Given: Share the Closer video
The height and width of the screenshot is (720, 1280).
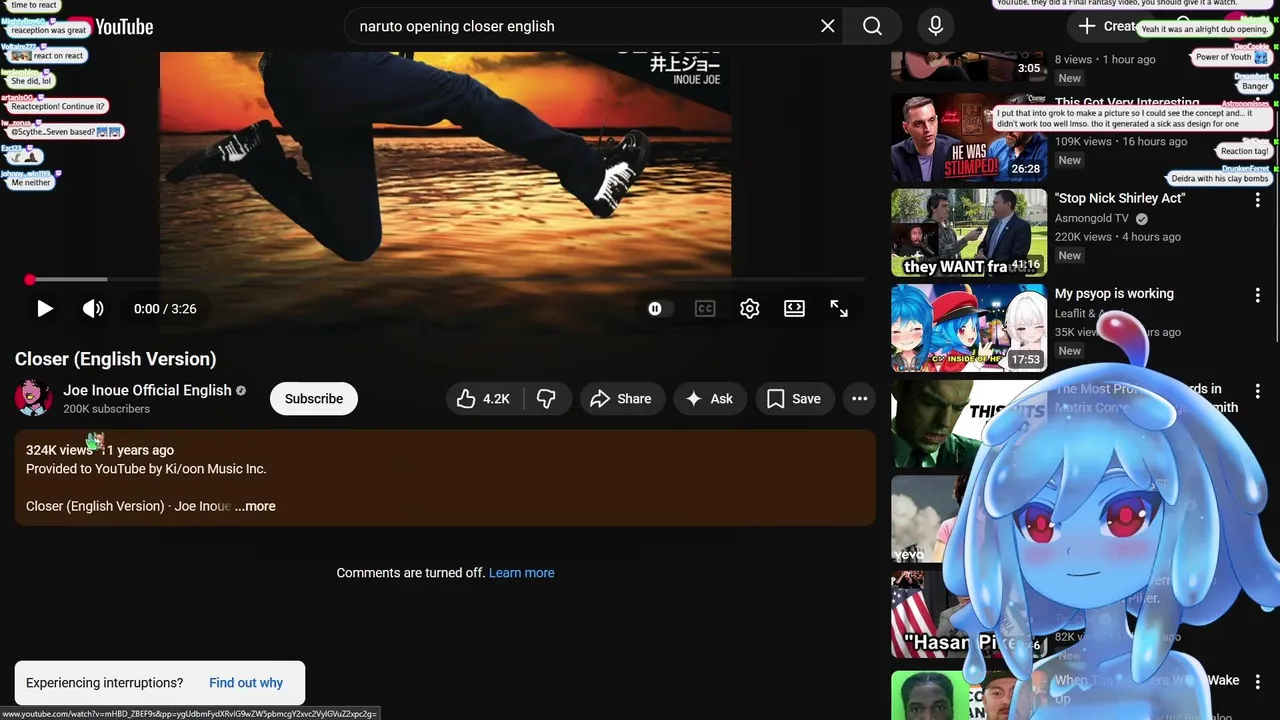Looking at the screenshot, I should [x=621, y=398].
